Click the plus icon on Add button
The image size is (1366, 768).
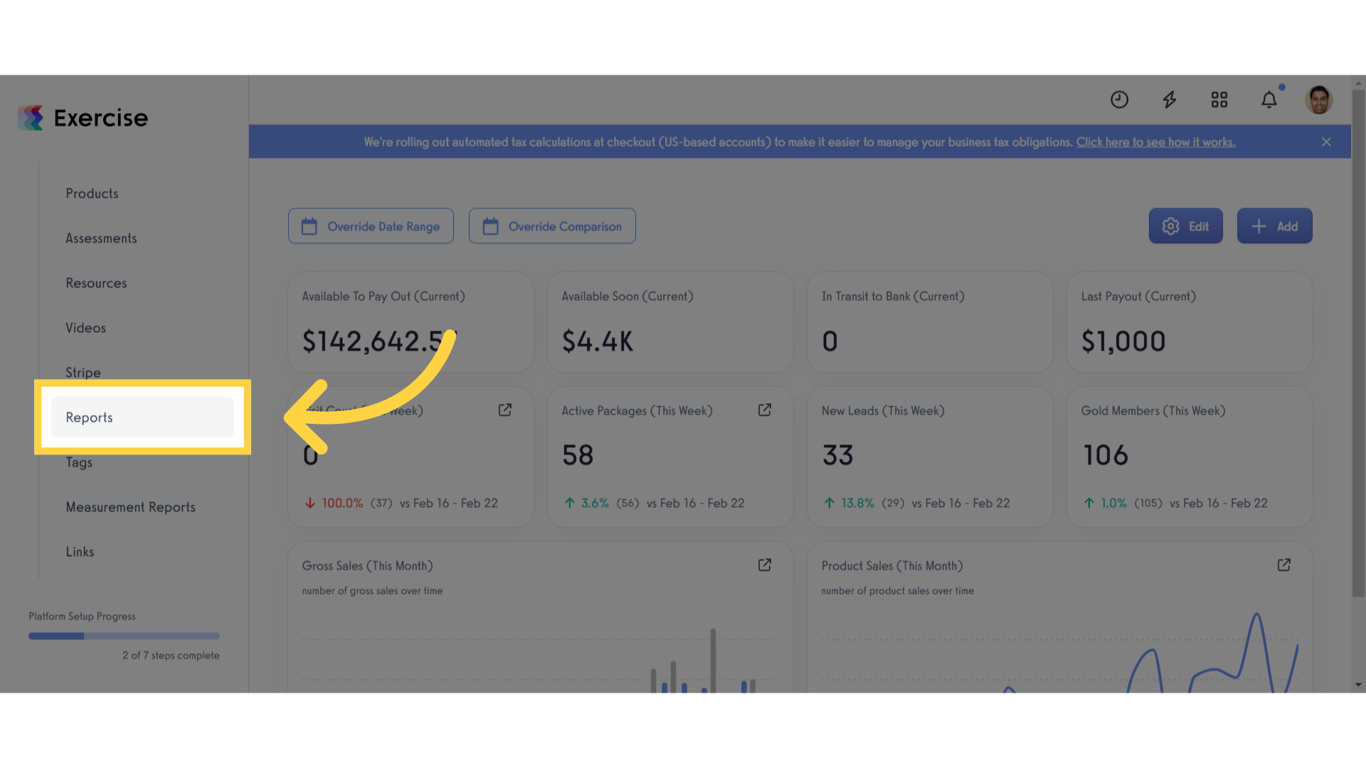pos(1259,226)
